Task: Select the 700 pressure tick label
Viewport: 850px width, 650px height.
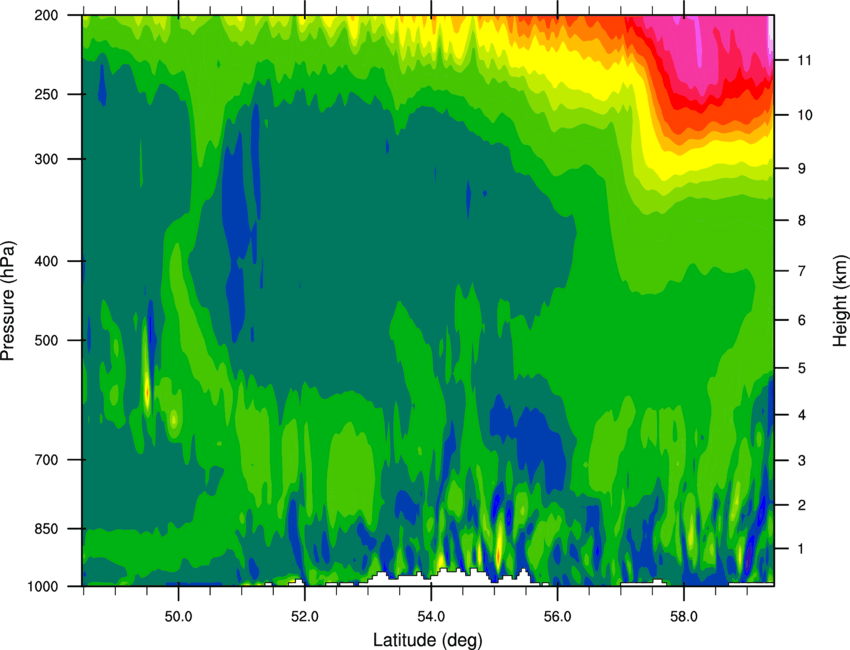Action: (47, 460)
